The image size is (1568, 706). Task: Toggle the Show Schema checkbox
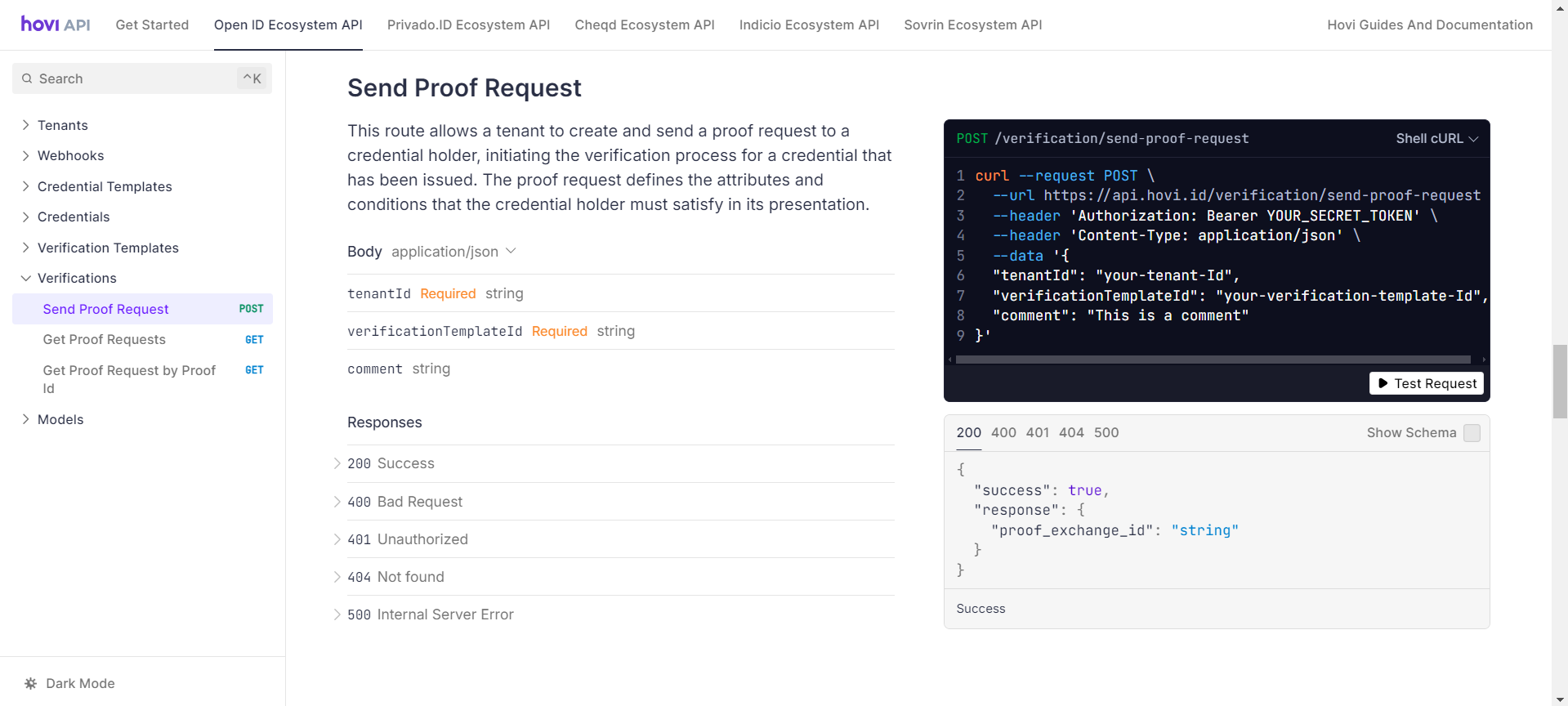pos(1472,433)
